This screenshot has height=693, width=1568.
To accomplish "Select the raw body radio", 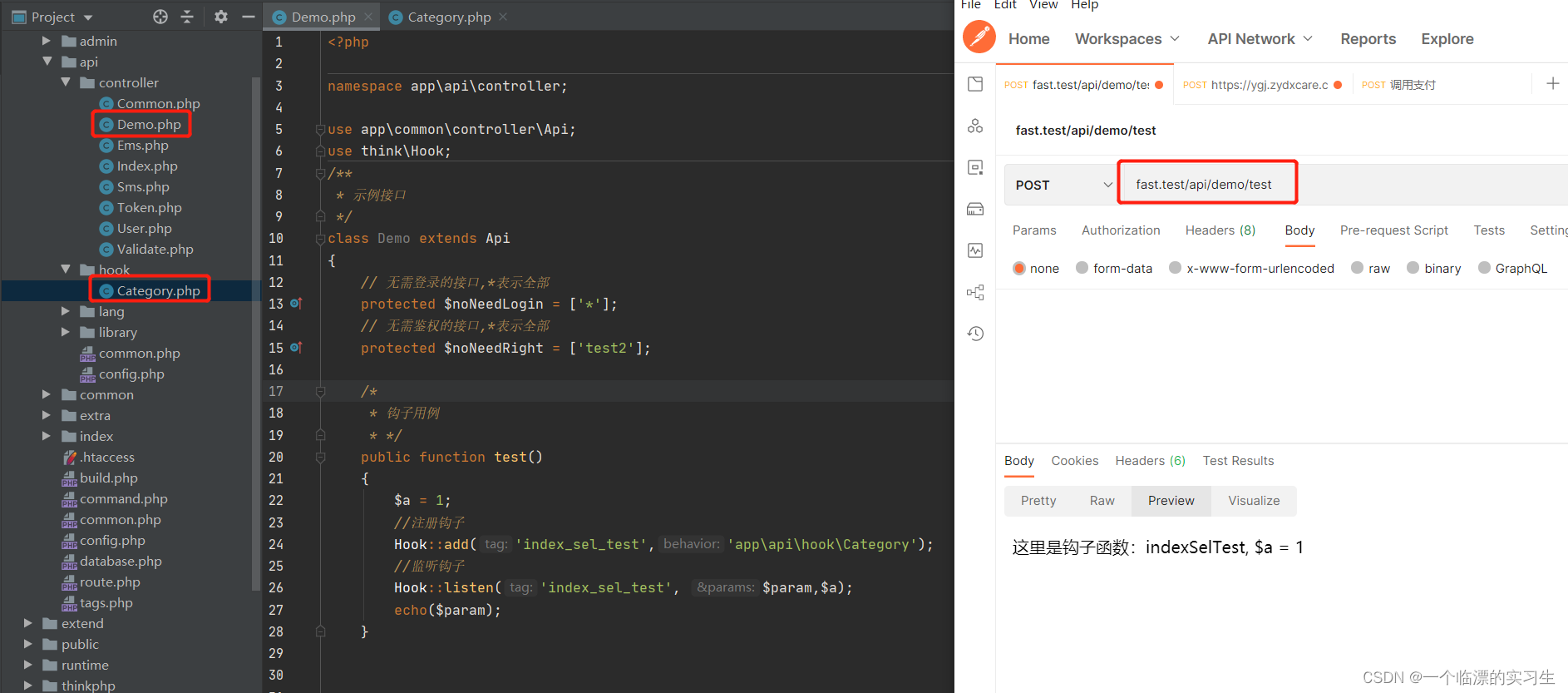I will 1357,268.
